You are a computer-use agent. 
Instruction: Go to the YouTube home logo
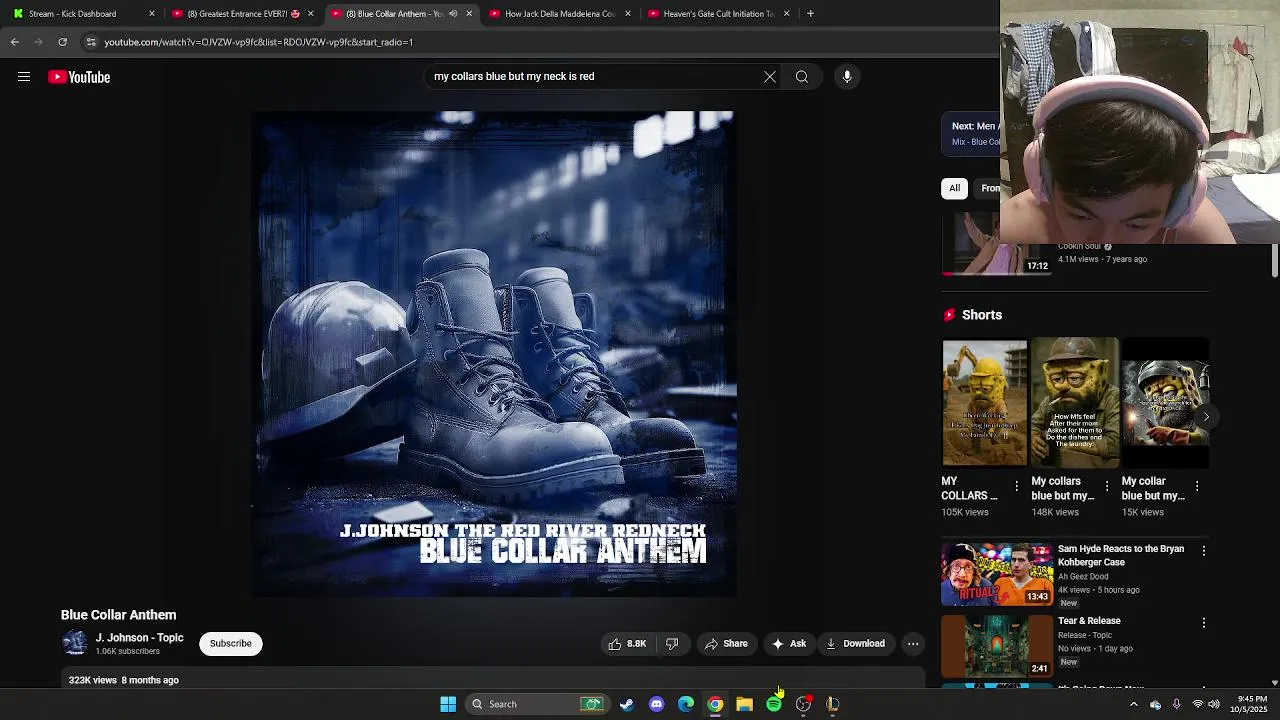[79, 77]
